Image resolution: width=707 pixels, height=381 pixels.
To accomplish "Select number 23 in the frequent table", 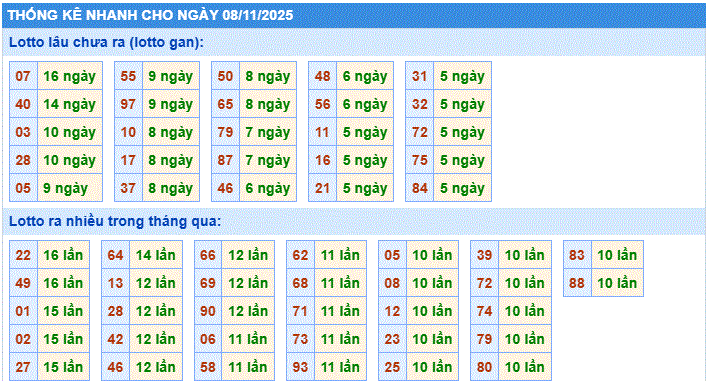I will tap(392, 339).
